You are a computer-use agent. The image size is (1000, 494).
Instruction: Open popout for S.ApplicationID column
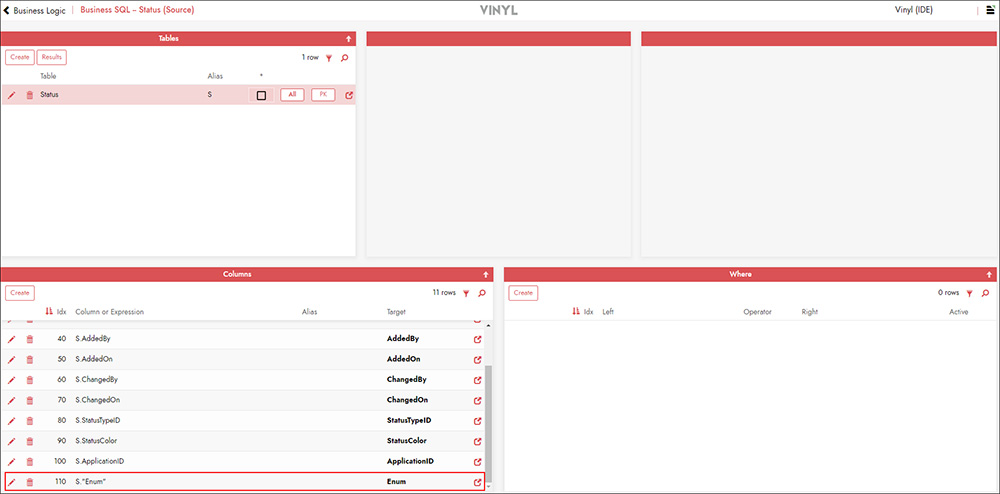coord(477,461)
